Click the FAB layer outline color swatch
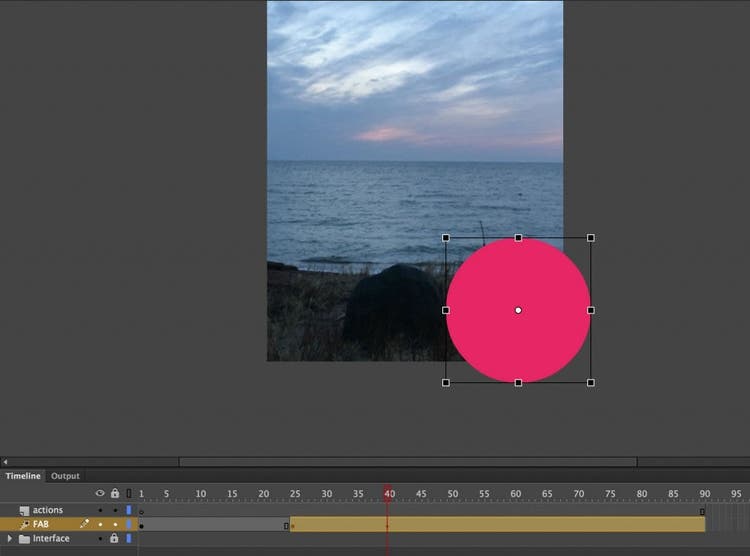 (128, 524)
